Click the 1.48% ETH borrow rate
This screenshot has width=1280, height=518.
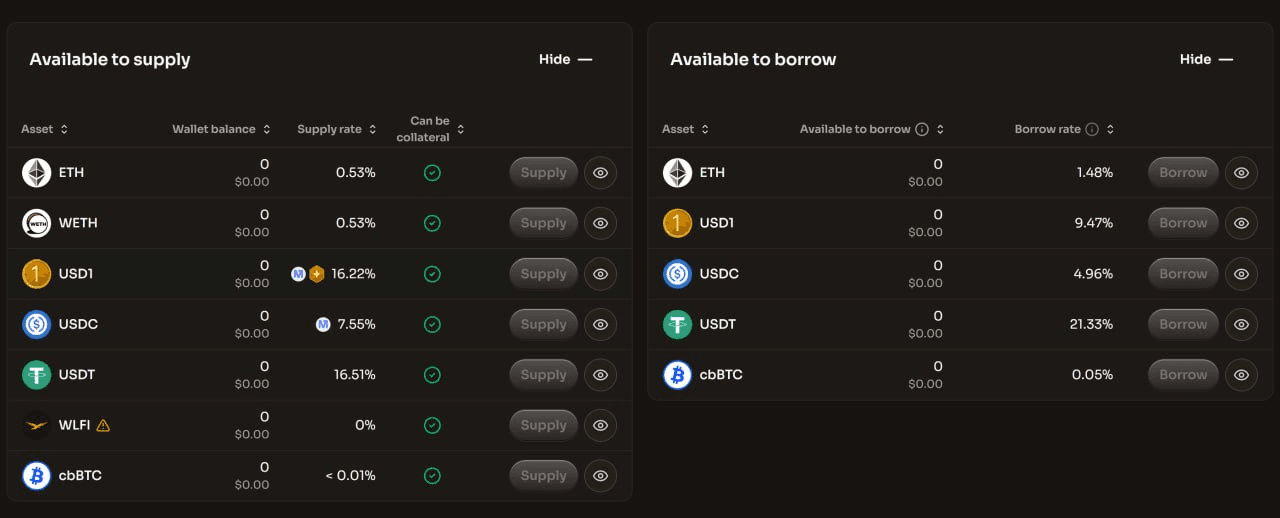(1095, 173)
